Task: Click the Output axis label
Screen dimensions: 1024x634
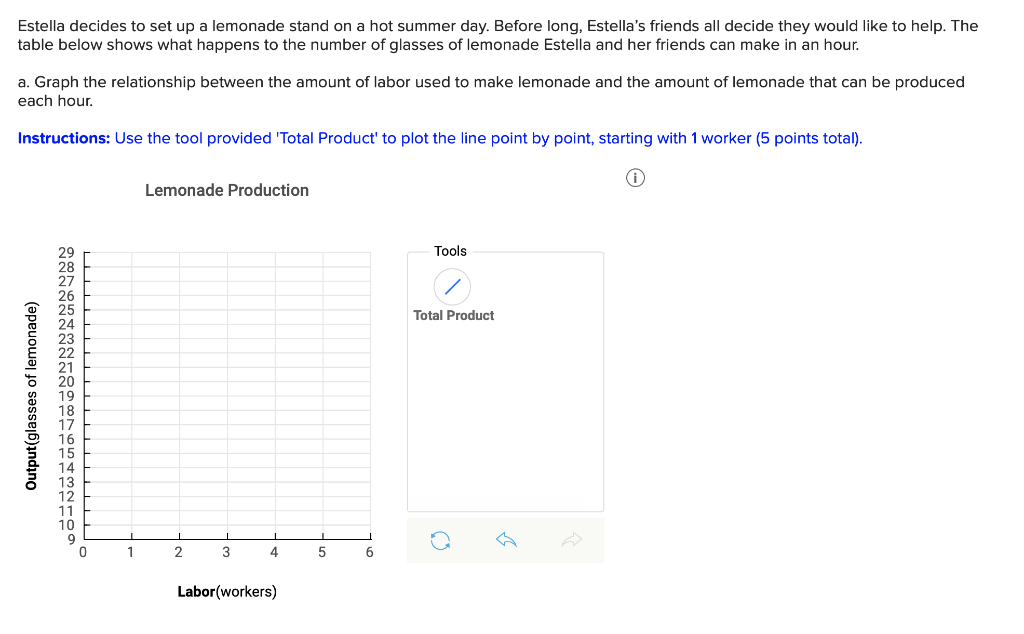Action: 31,395
